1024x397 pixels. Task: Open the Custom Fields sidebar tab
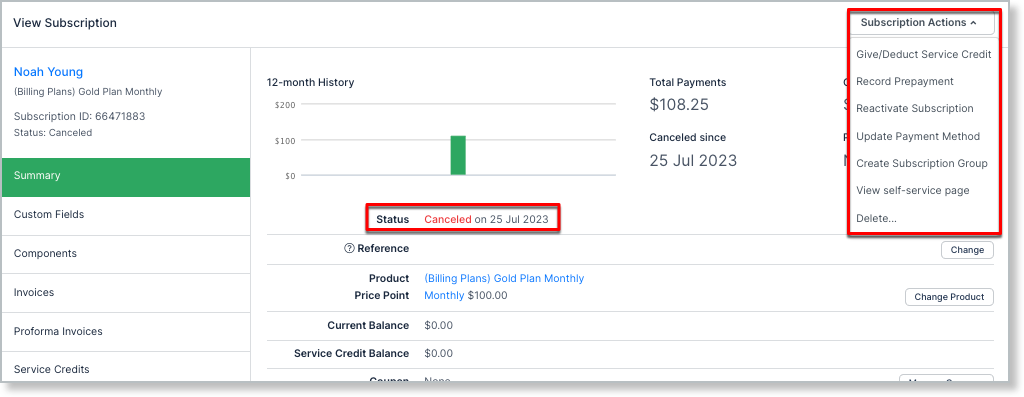pyautogui.click(x=126, y=215)
